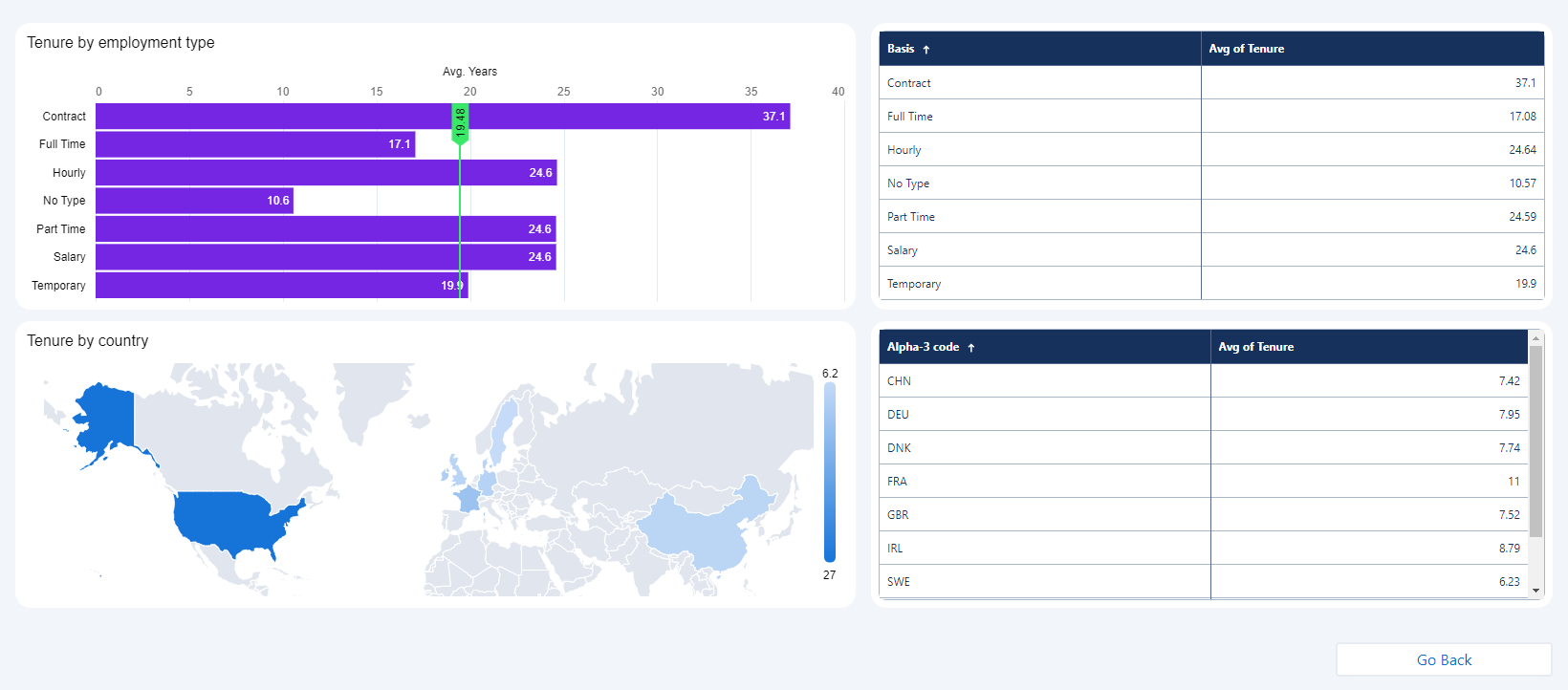Sort employment table by Avg of Tenure
1568x690 pixels.
pyautogui.click(x=1246, y=49)
